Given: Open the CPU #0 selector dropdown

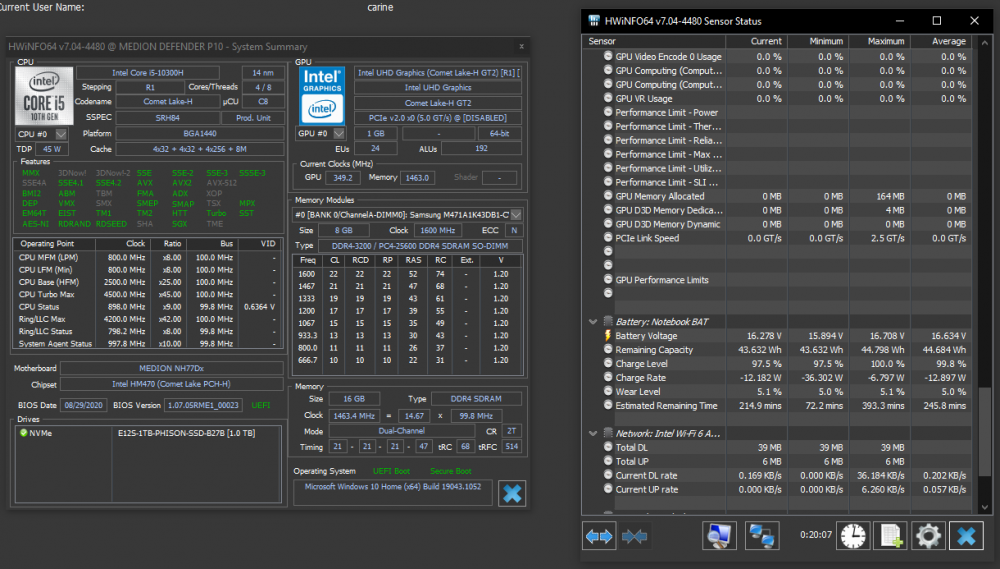Looking at the screenshot, I should coord(60,134).
